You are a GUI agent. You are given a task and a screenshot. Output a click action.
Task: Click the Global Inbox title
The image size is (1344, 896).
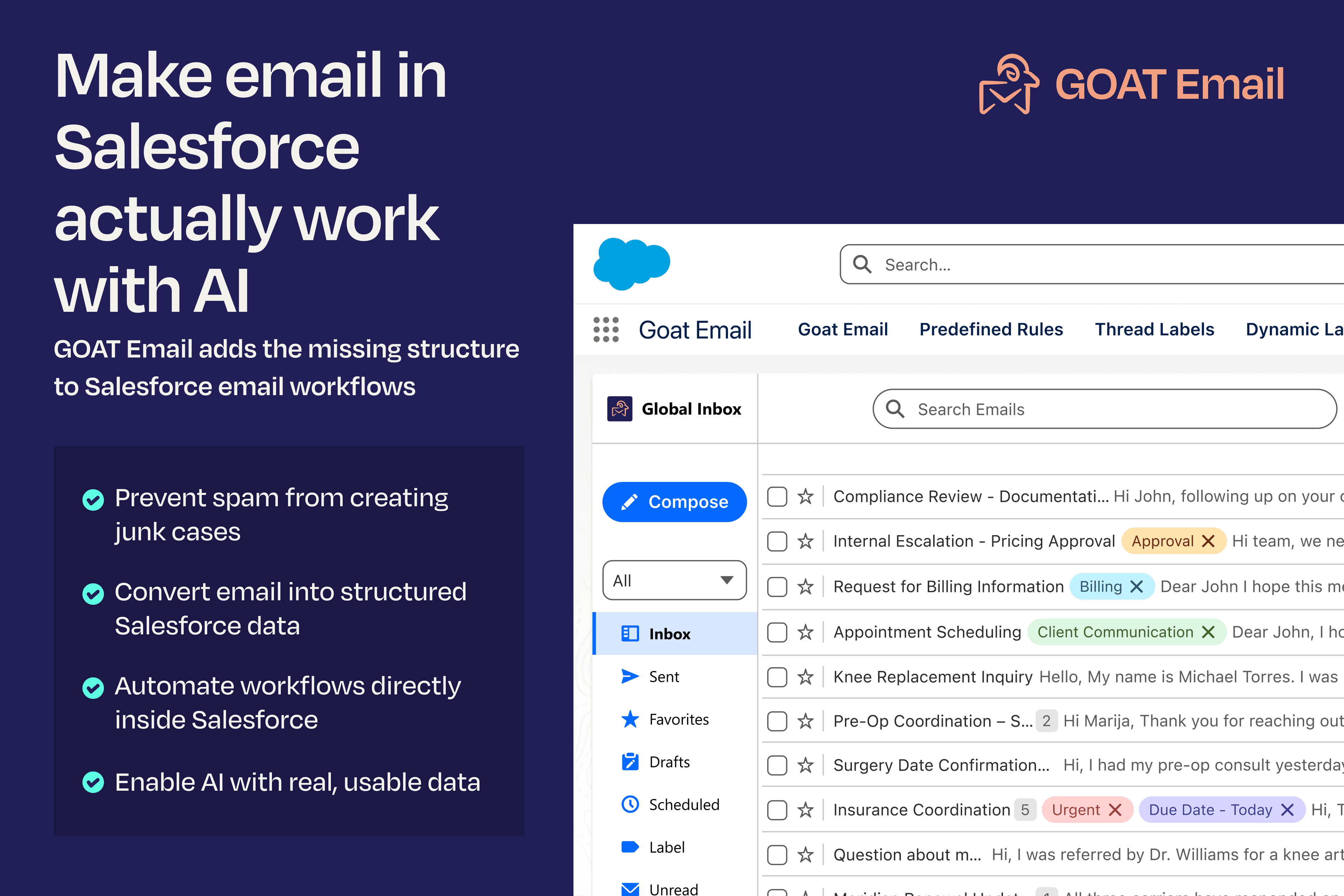tap(692, 409)
